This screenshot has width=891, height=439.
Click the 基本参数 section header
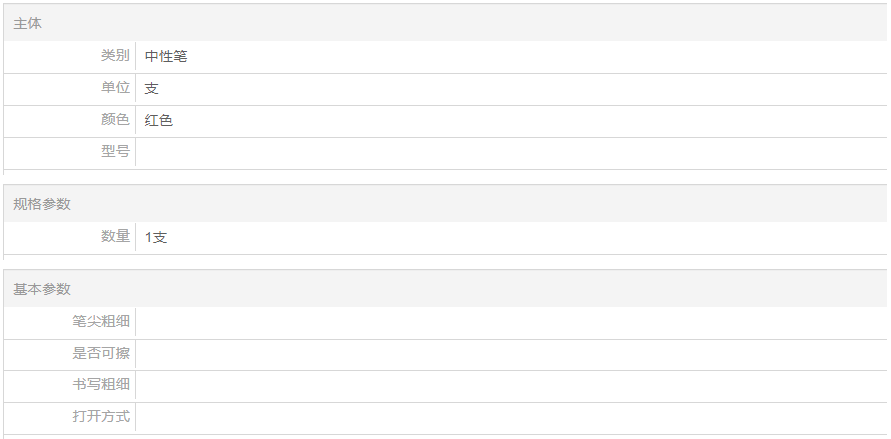click(x=42, y=289)
